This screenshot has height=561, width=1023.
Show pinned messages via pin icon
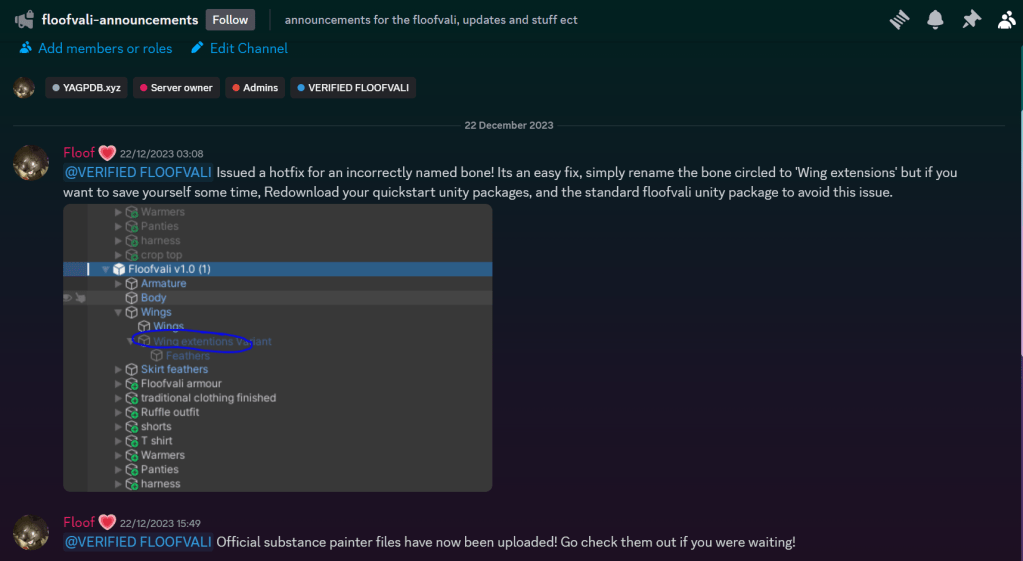971,20
